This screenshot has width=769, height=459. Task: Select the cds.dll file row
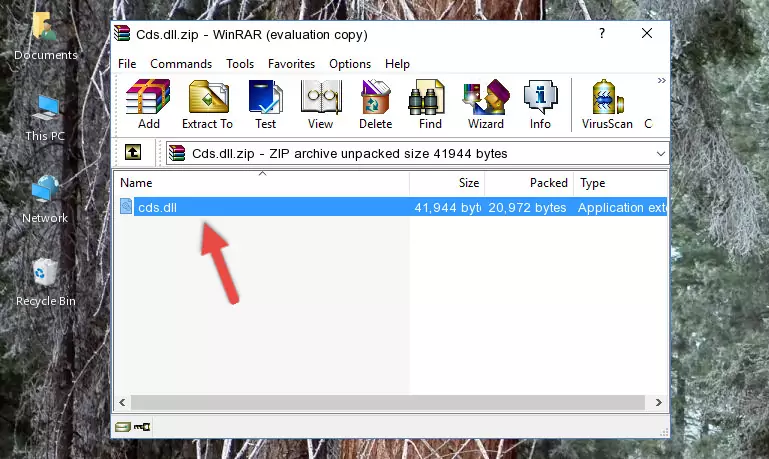(x=391, y=207)
